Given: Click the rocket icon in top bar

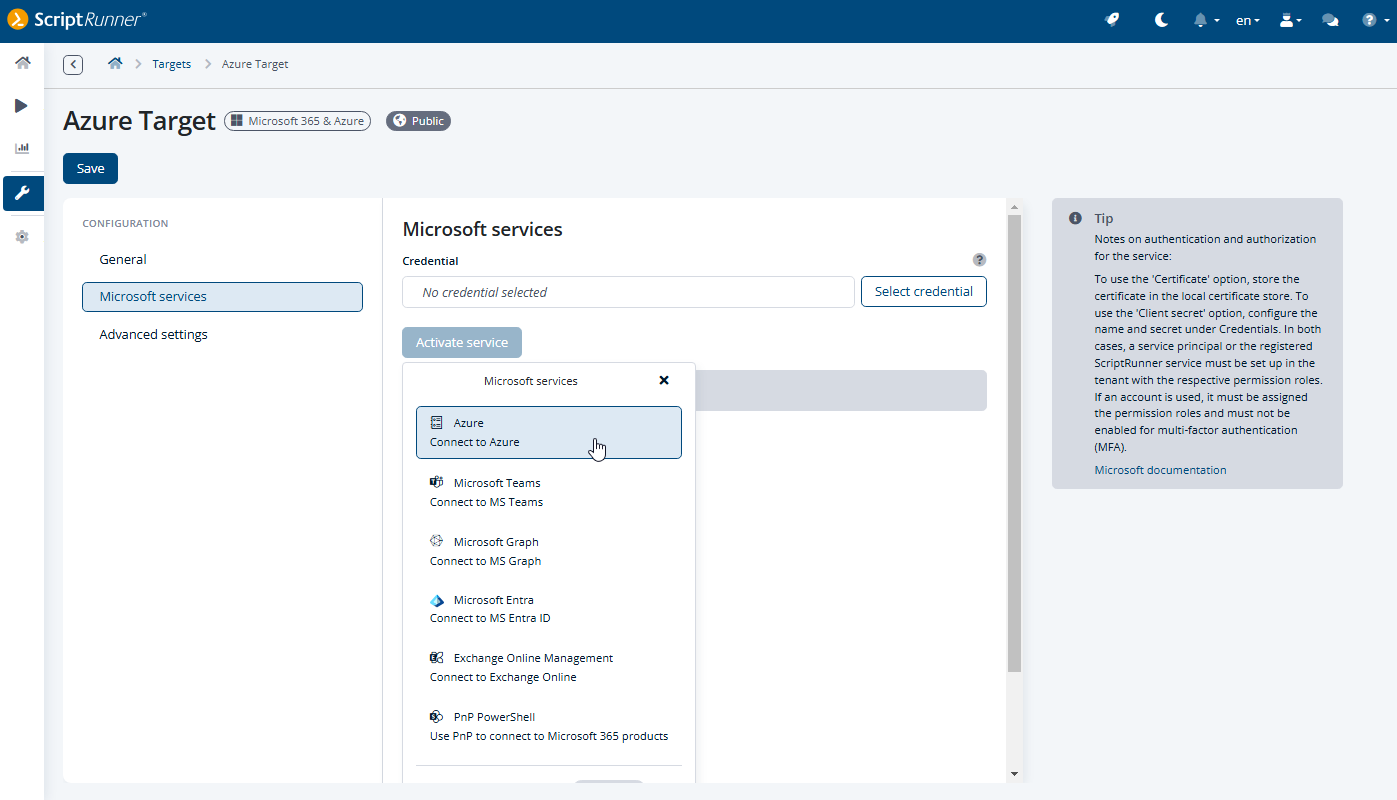Looking at the screenshot, I should [x=1112, y=20].
